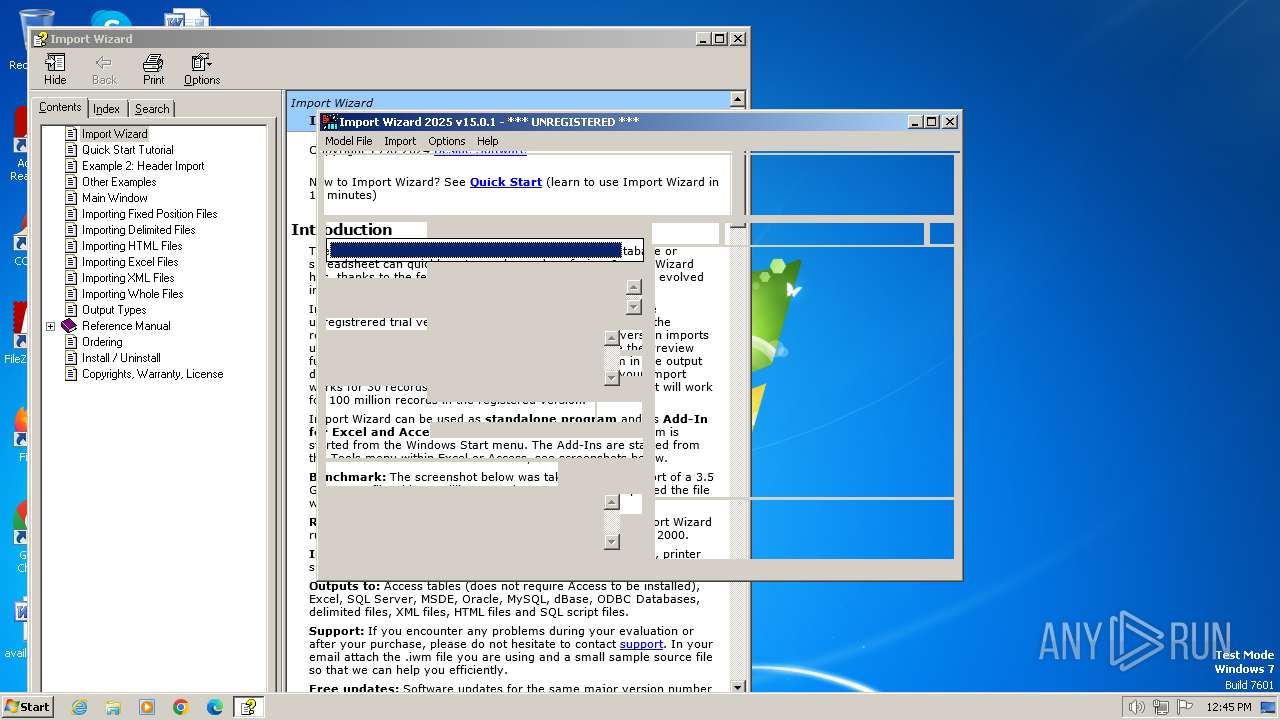This screenshot has height=720, width=1280.
Task: Open the Options toolbar icon in help window
Action: pyautogui.click(x=202, y=69)
